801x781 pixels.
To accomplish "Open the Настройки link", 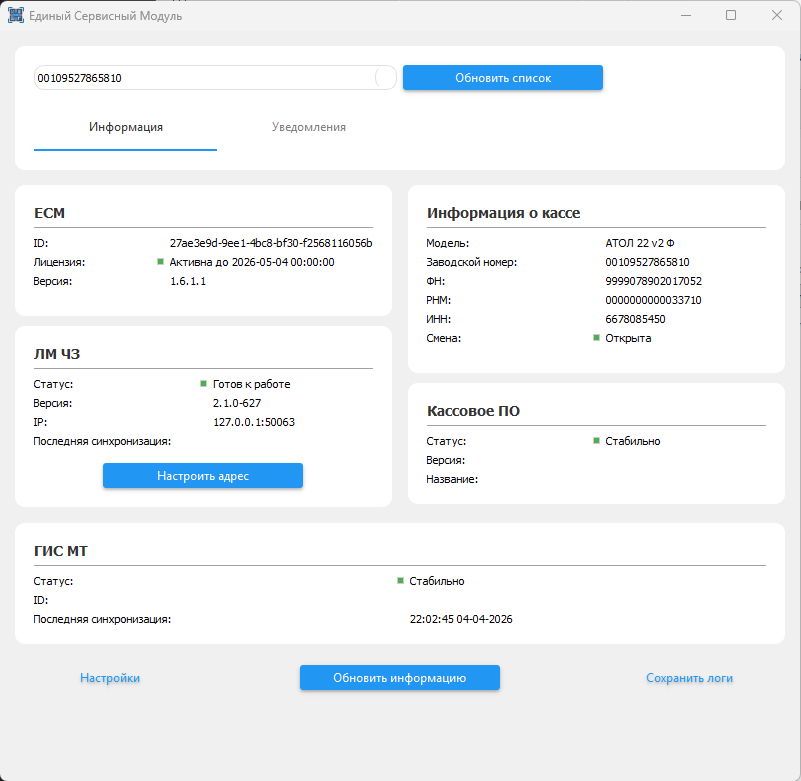I will [x=110, y=678].
